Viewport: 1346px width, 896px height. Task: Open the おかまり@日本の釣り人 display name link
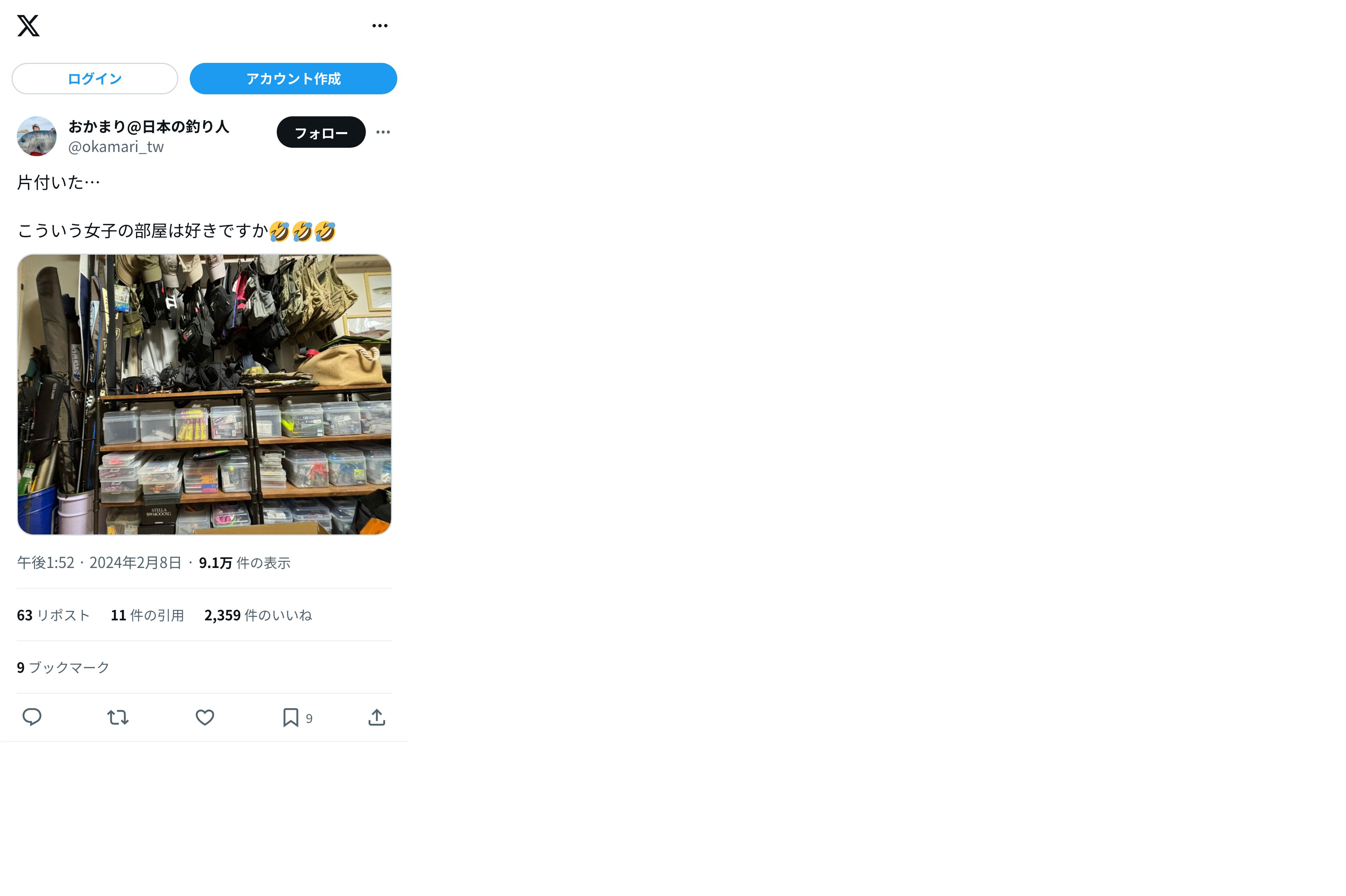(x=149, y=126)
